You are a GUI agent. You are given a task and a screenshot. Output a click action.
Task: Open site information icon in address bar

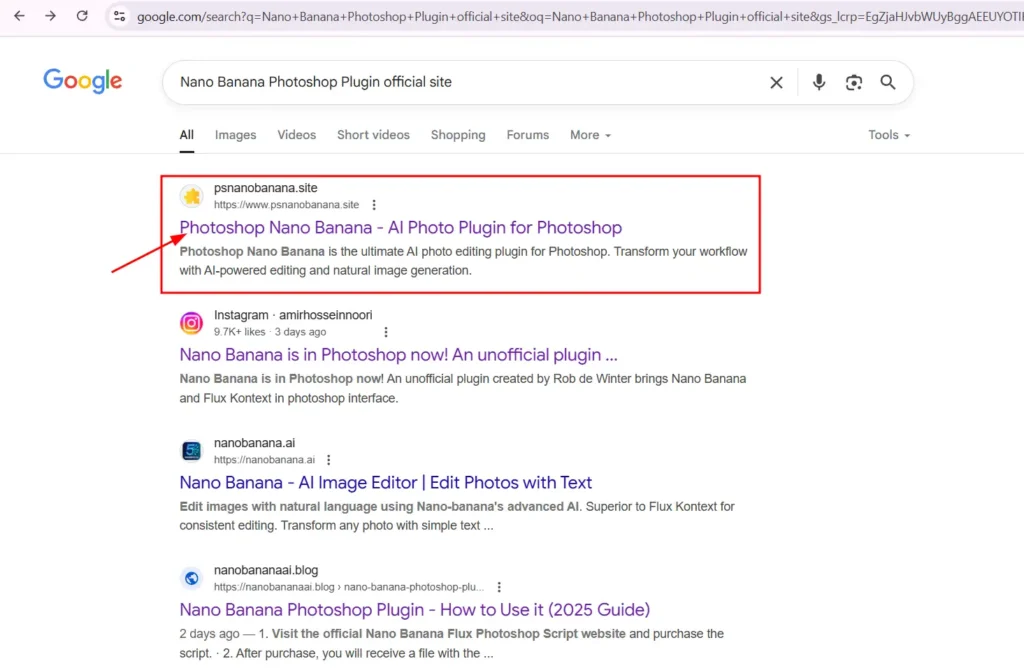pos(119,16)
